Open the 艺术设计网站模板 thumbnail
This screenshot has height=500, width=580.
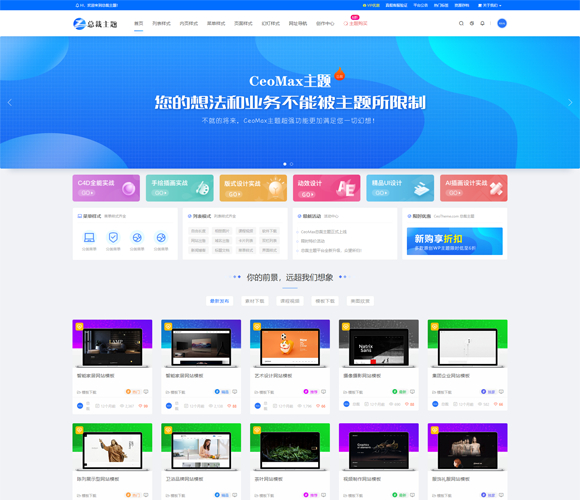pos(290,344)
